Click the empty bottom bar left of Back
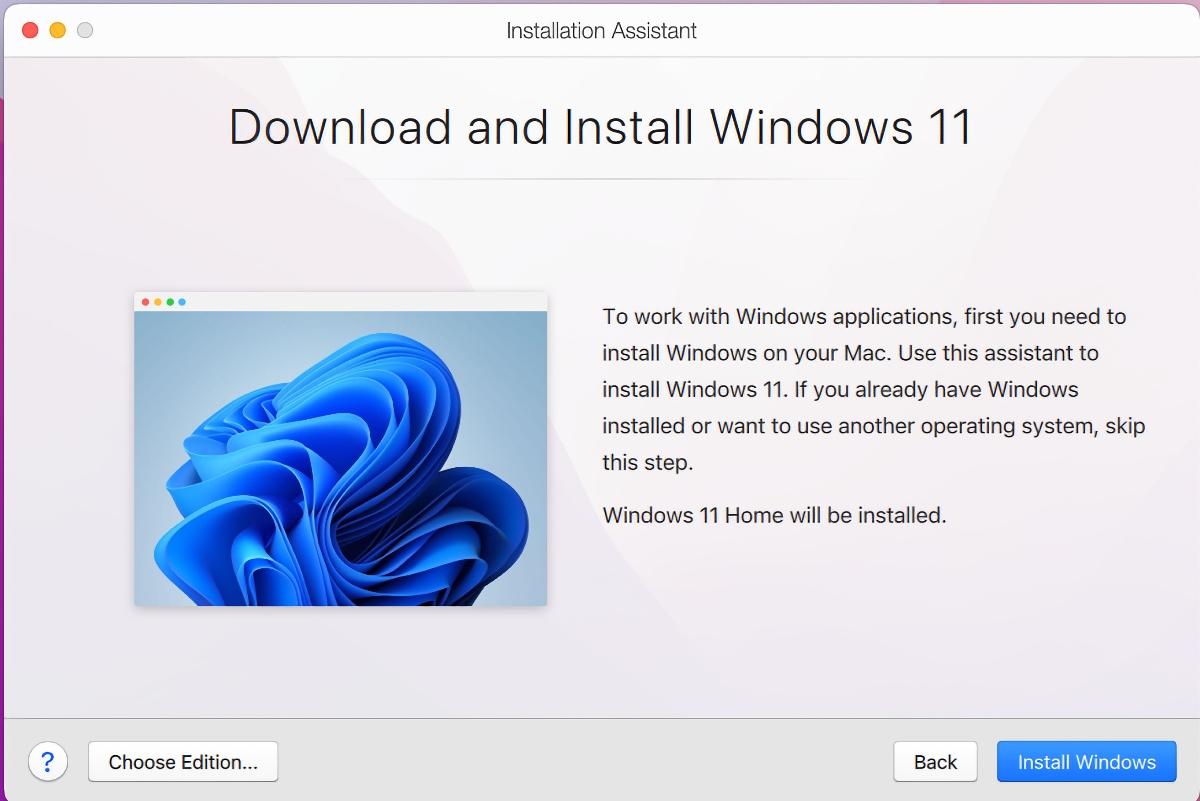This screenshot has width=1200, height=801. point(580,762)
